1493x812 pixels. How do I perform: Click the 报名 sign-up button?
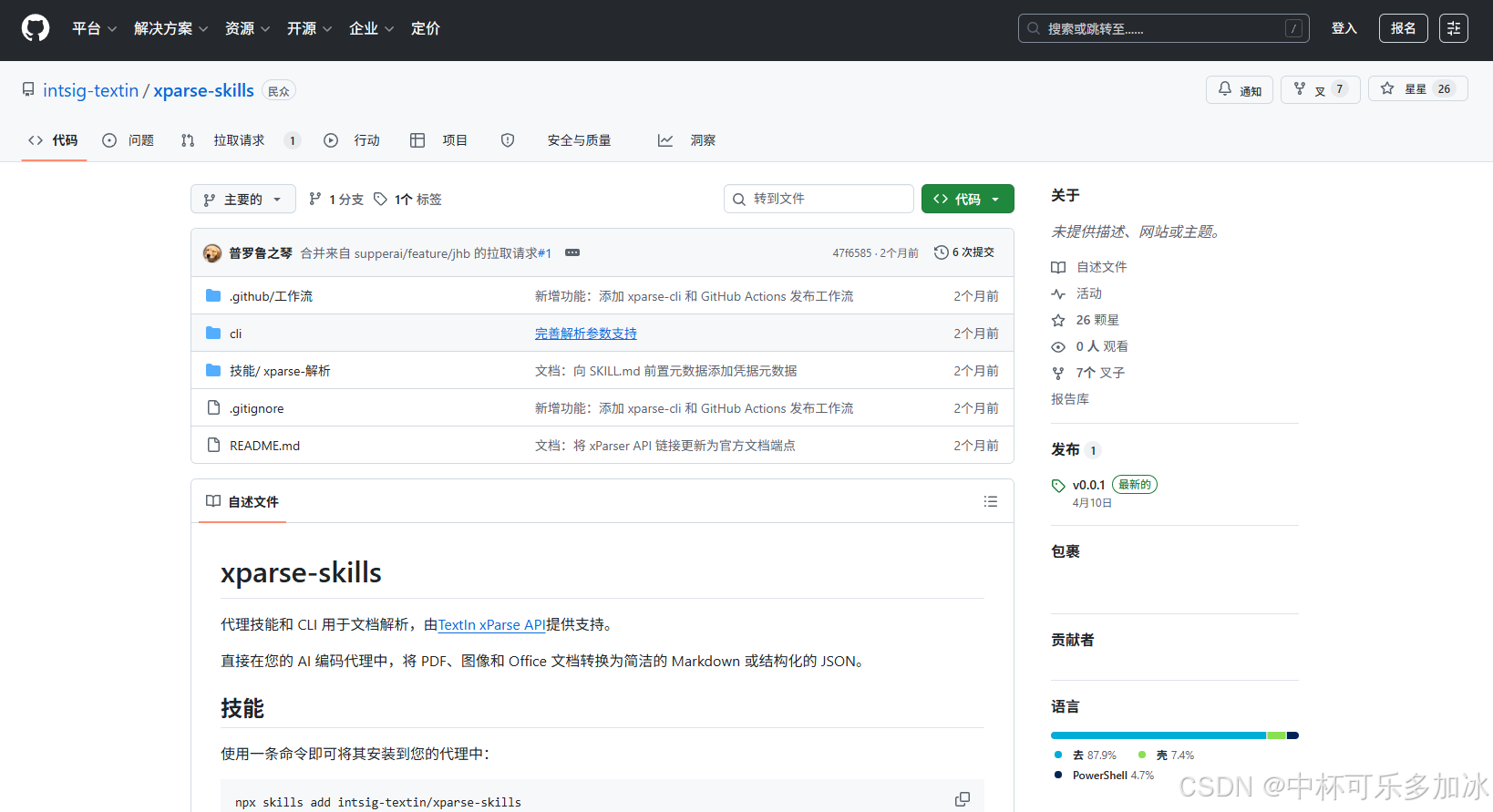click(1403, 28)
